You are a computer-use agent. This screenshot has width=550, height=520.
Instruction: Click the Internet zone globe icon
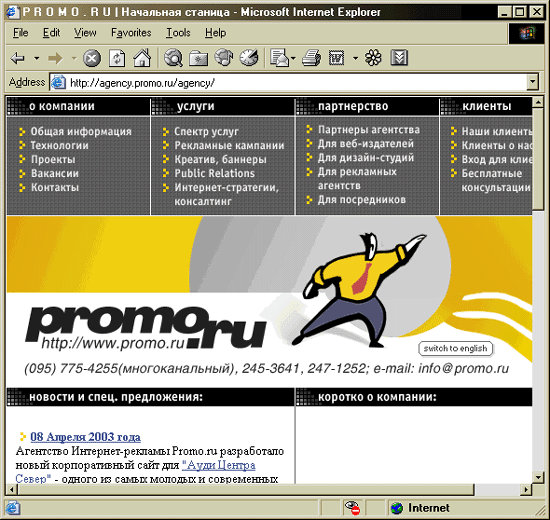pos(397,508)
